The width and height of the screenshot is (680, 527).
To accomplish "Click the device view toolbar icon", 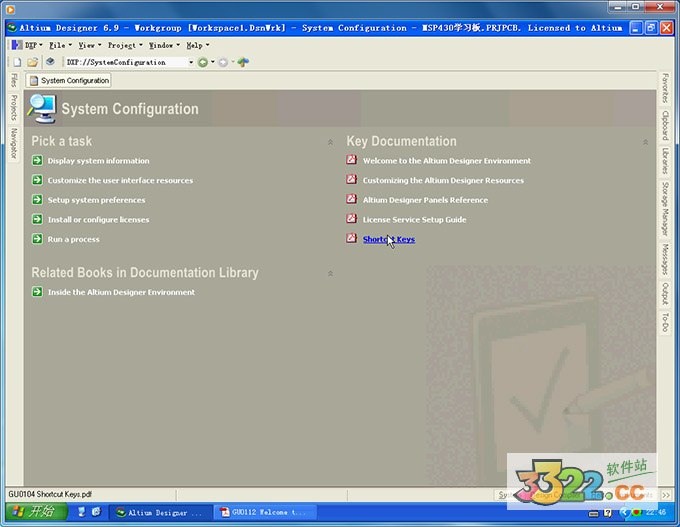I will (x=50, y=62).
